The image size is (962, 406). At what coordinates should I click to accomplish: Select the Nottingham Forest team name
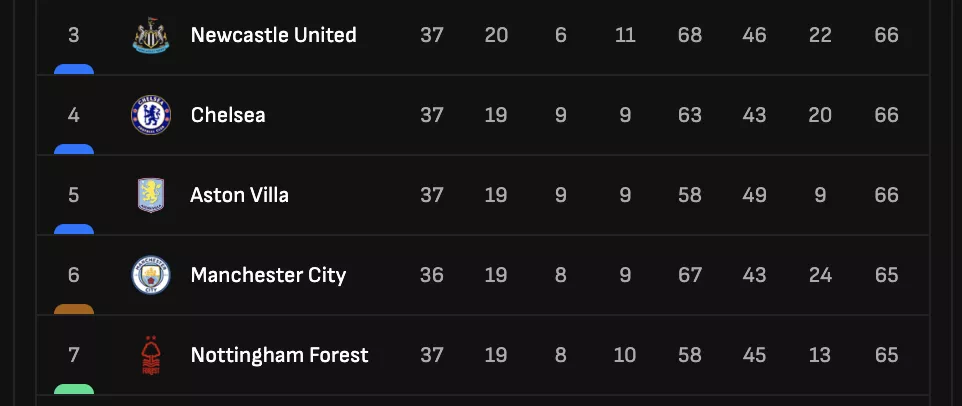click(279, 355)
